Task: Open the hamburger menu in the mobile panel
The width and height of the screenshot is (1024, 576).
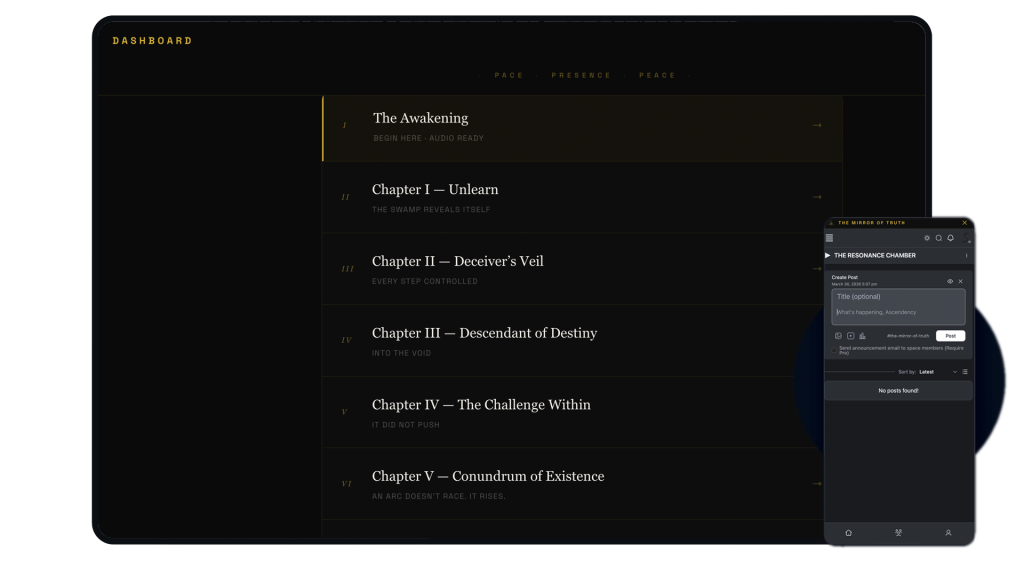Action: tap(829, 238)
